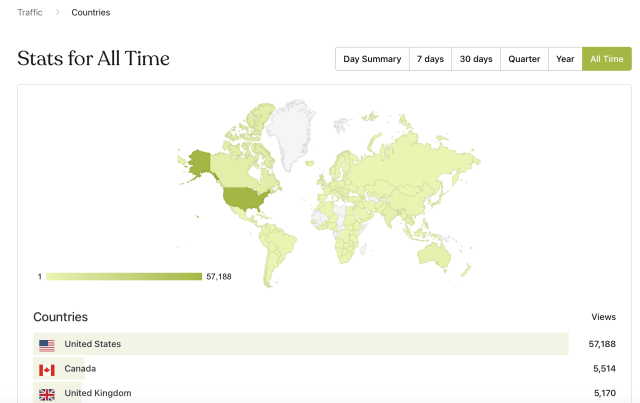This screenshot has width=640, height=403.
Task: Choose the Quarter time range
Action: 524,59
